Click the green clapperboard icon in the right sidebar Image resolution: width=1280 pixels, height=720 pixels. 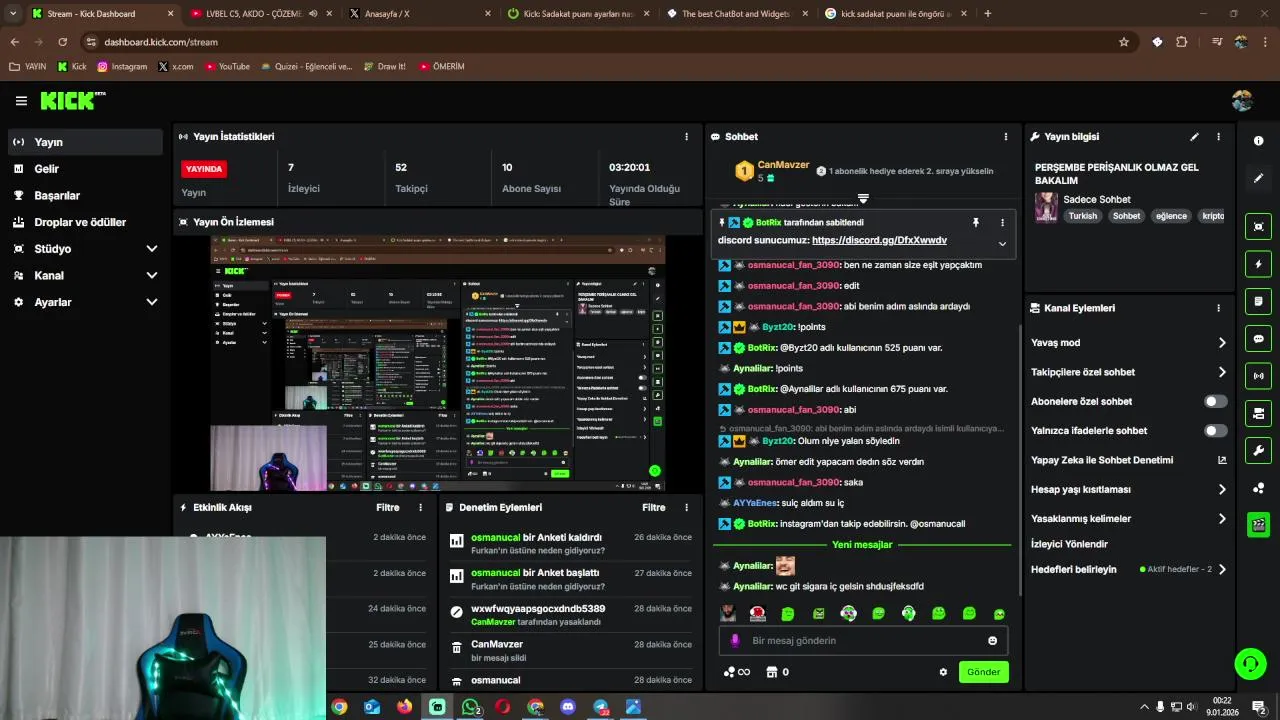pos(1258,525)
